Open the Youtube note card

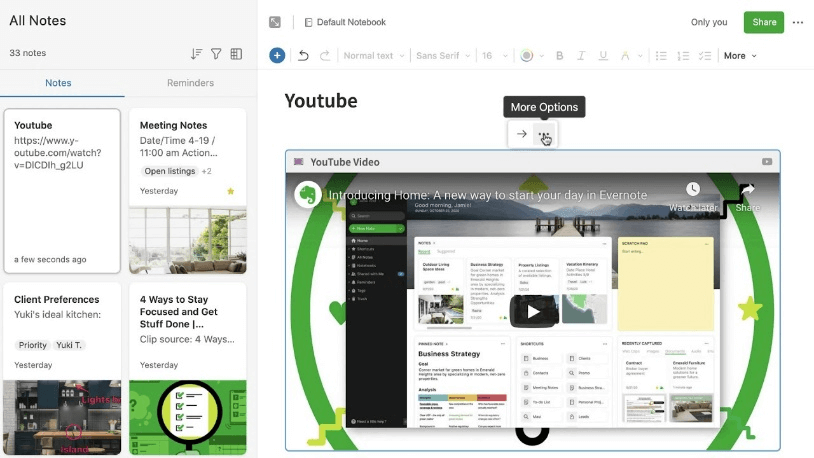(x=62, y=191)
